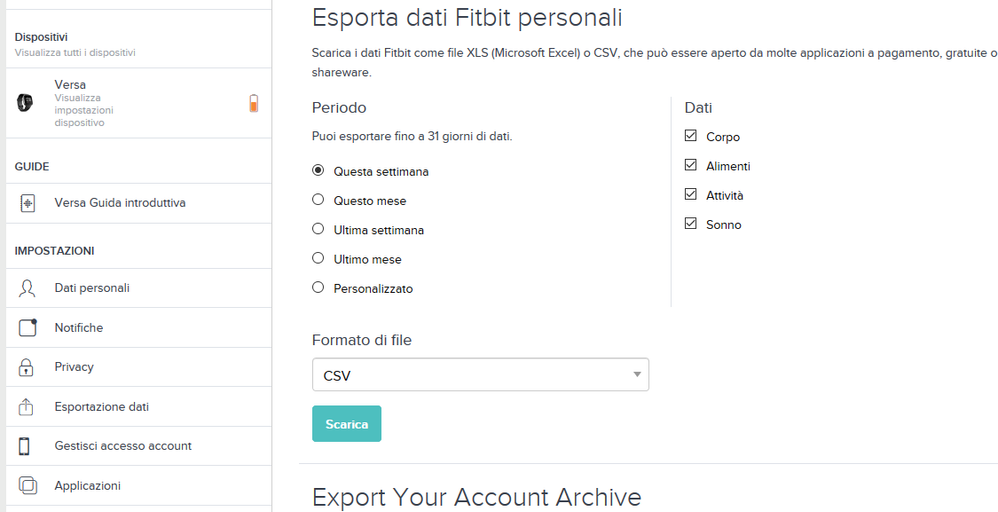
Task: Click the Privacy padlock icon
Action: [x=26, y=367]
